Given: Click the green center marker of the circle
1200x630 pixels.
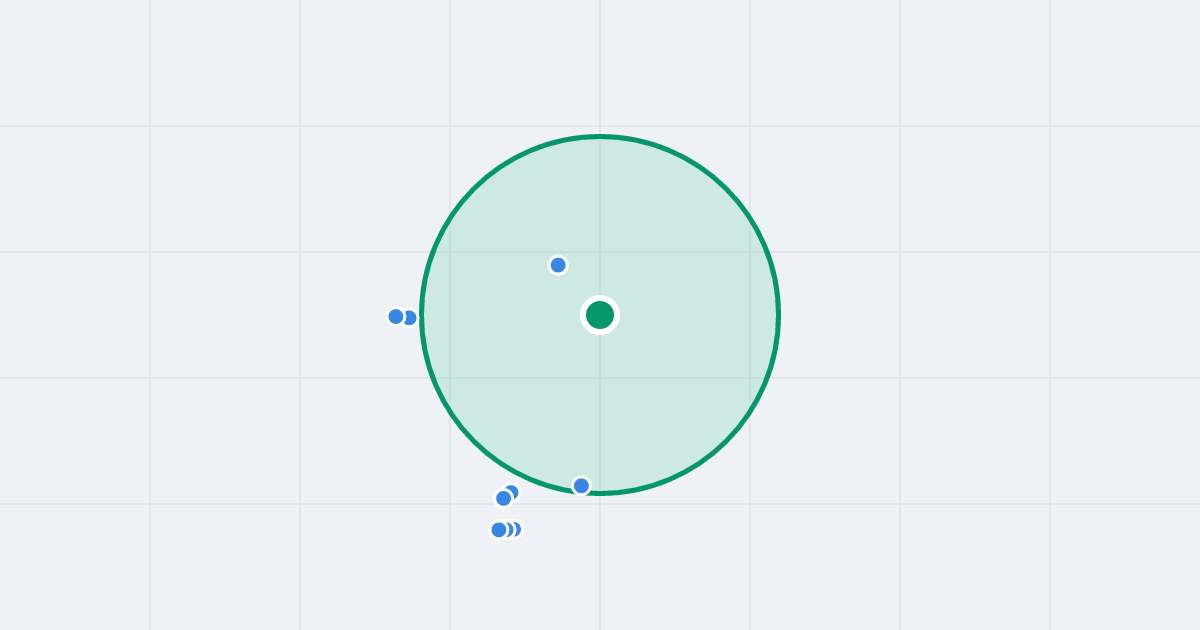Looking at the screenshot, I should (x=600, y=315).
